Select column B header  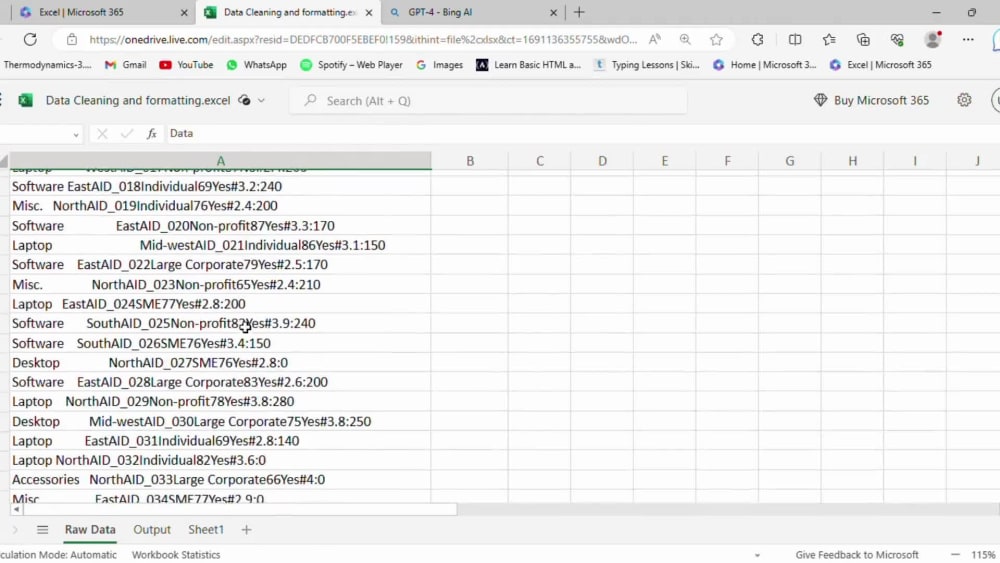[470, 161]
